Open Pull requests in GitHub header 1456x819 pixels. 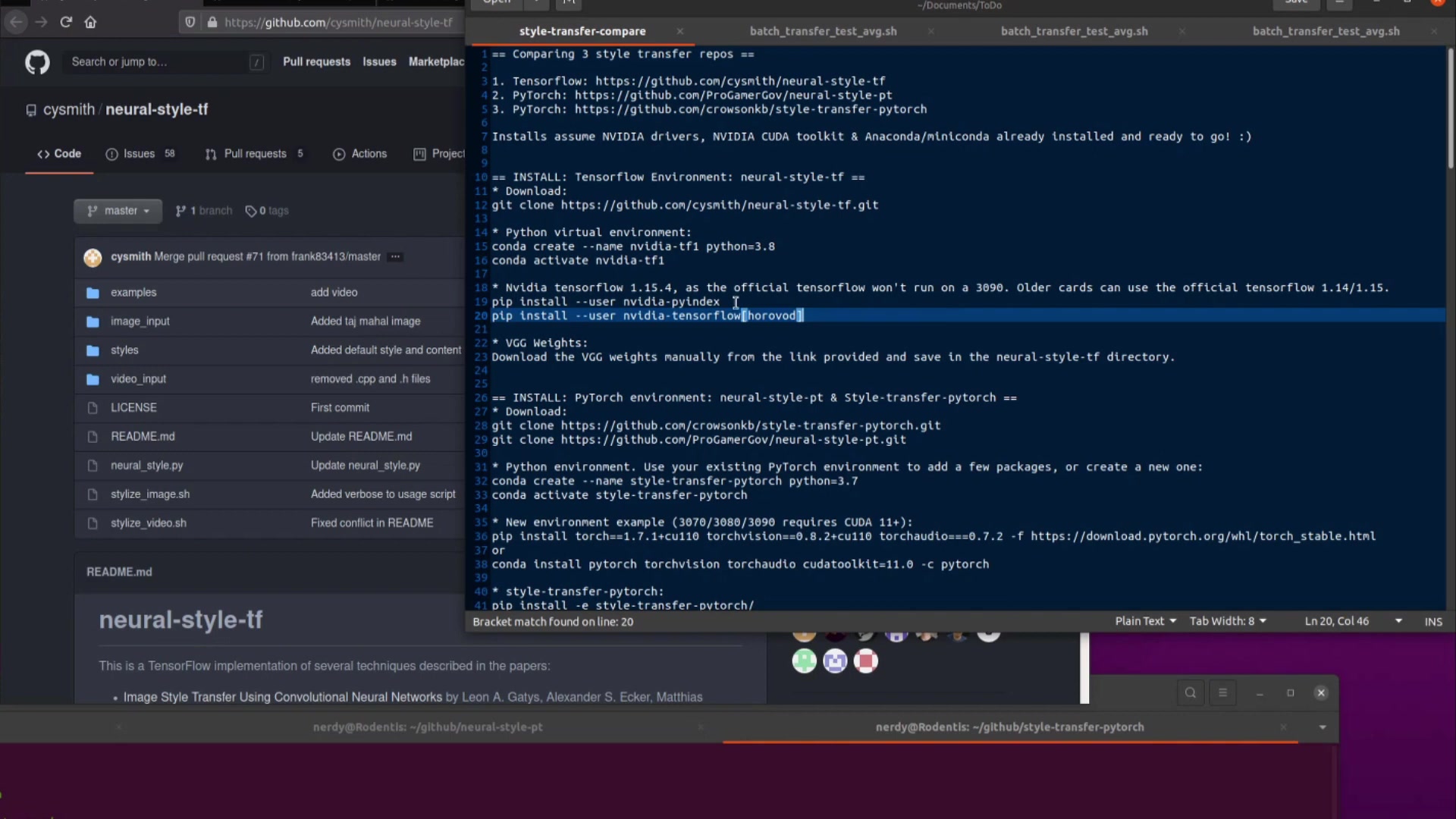point(316,61)
